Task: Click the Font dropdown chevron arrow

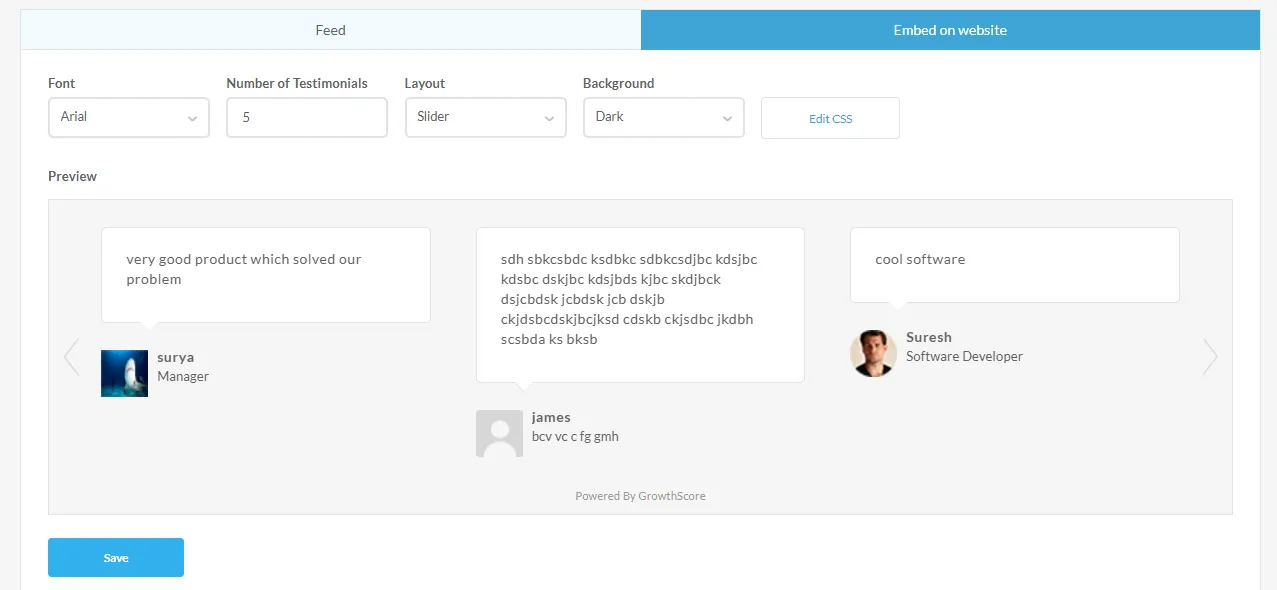Action: 192,119
